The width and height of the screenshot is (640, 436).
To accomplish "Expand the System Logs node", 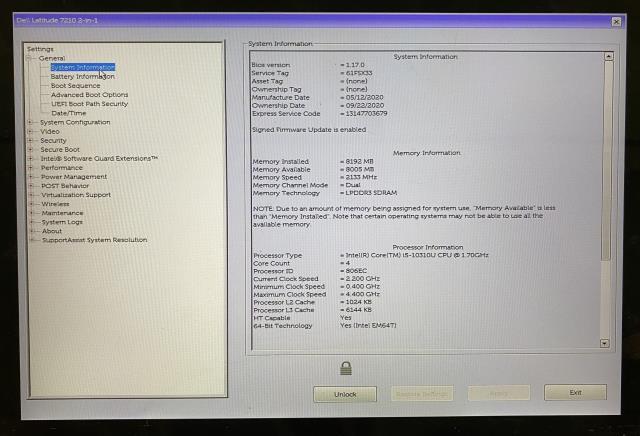I will point(32,222).
